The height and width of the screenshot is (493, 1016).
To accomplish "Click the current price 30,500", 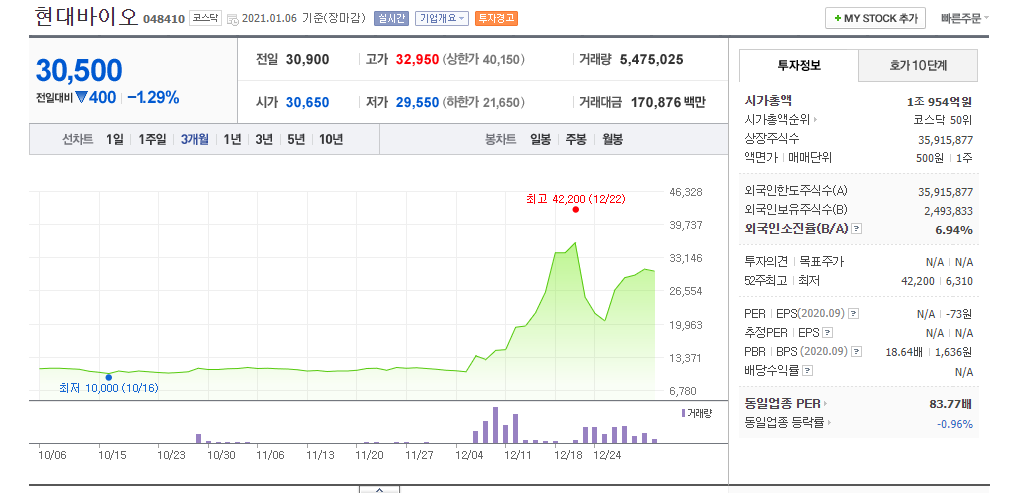I will click(79, 71).
